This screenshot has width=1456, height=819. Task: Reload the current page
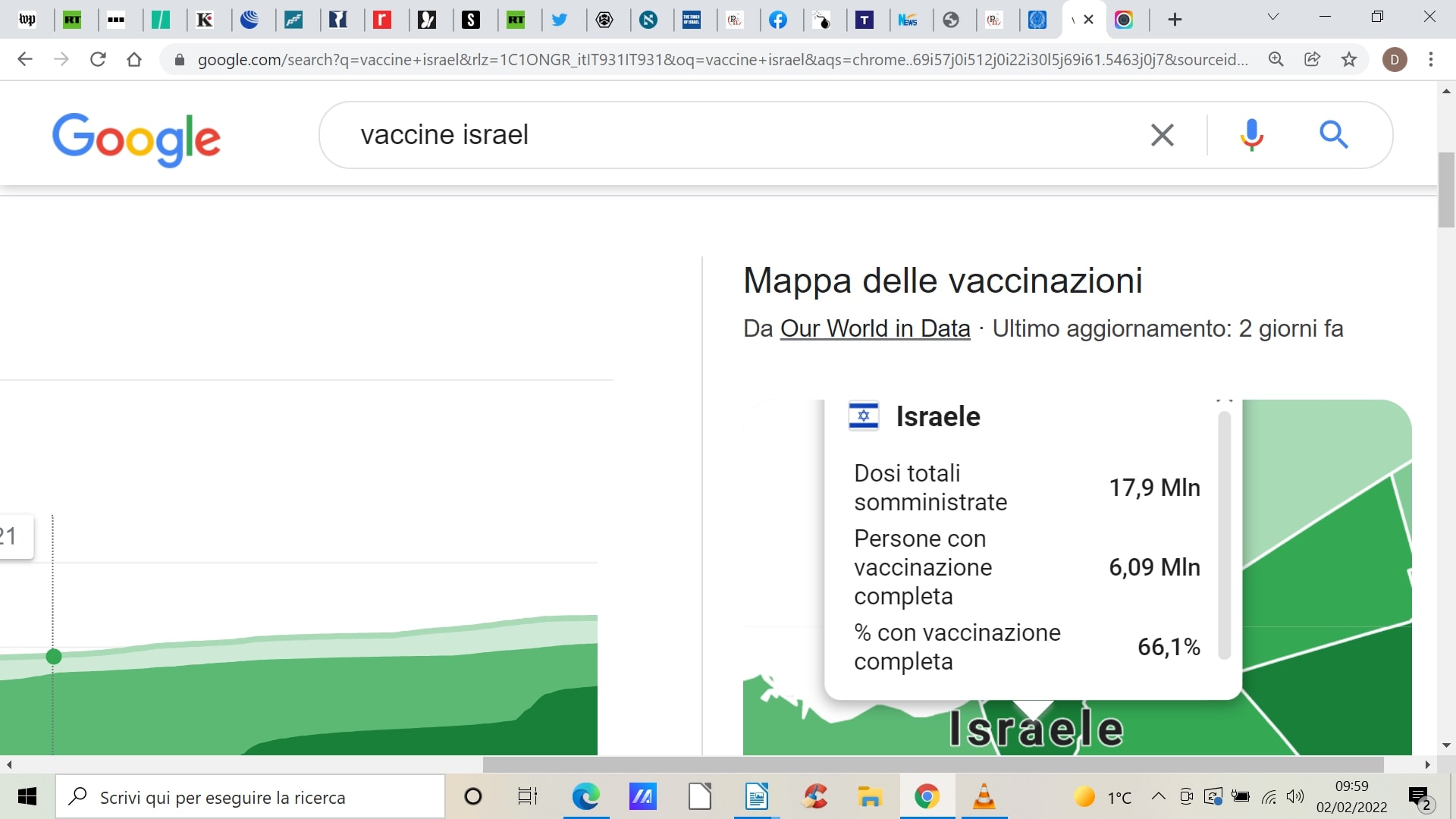click(x=98, y=59)
